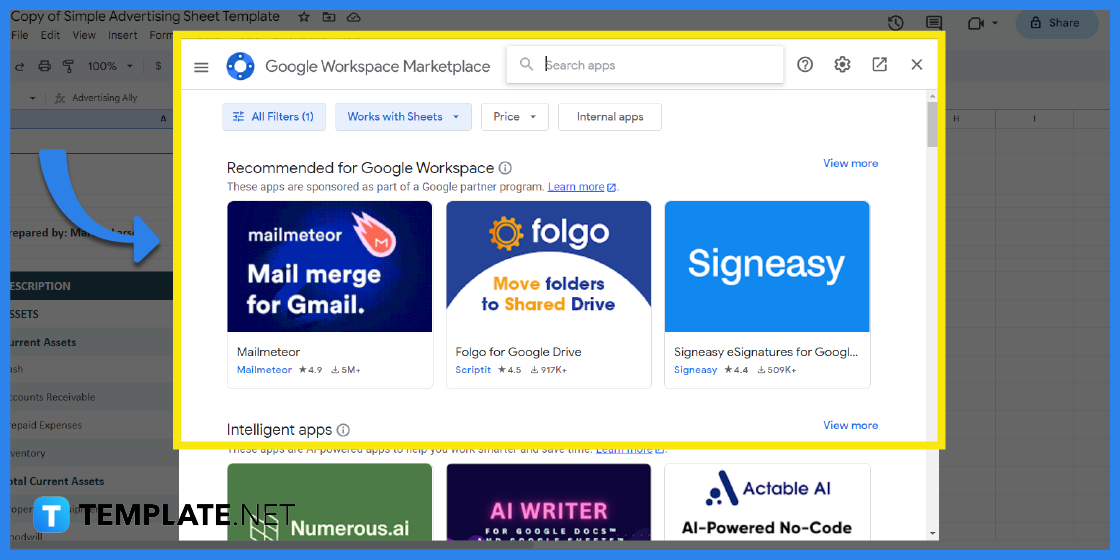
Task: Open the Marketplace hamburger main menu
Action: 201,66
